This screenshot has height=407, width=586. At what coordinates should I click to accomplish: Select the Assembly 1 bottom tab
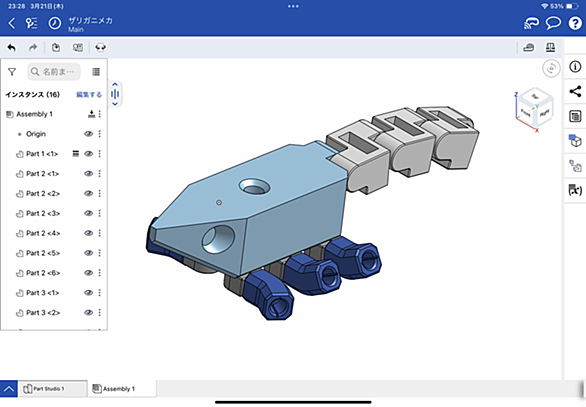122,389
